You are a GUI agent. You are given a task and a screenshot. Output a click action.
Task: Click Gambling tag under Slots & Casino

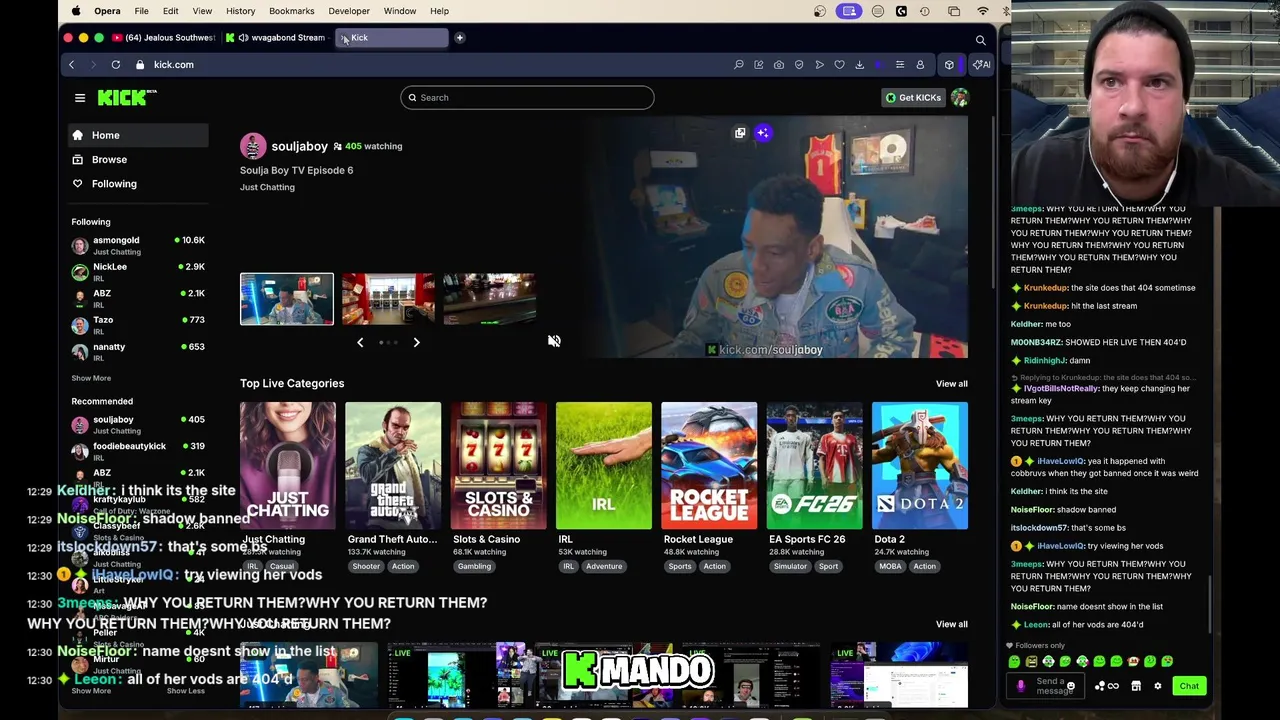click(474, 566)
